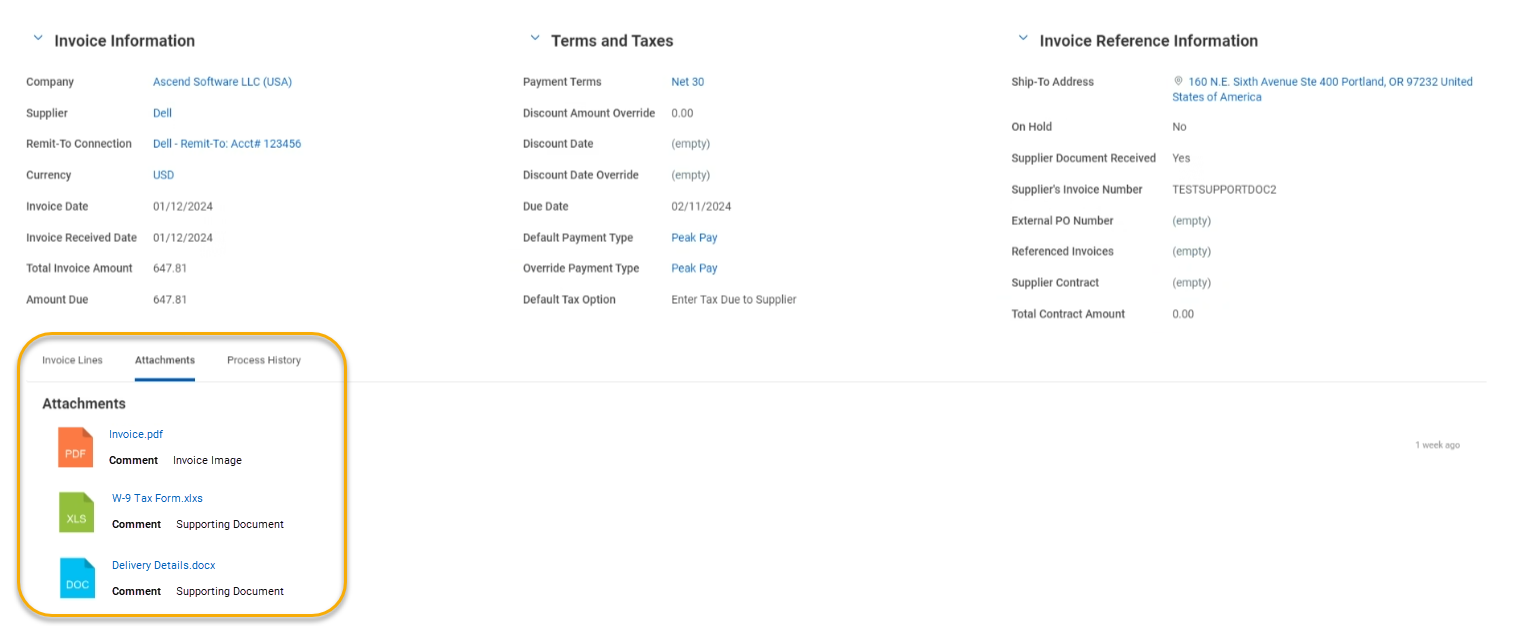Open the green XLS file icon
Image resolution: width=1513 pixels, height=626 pixels.
click(77, 512)
